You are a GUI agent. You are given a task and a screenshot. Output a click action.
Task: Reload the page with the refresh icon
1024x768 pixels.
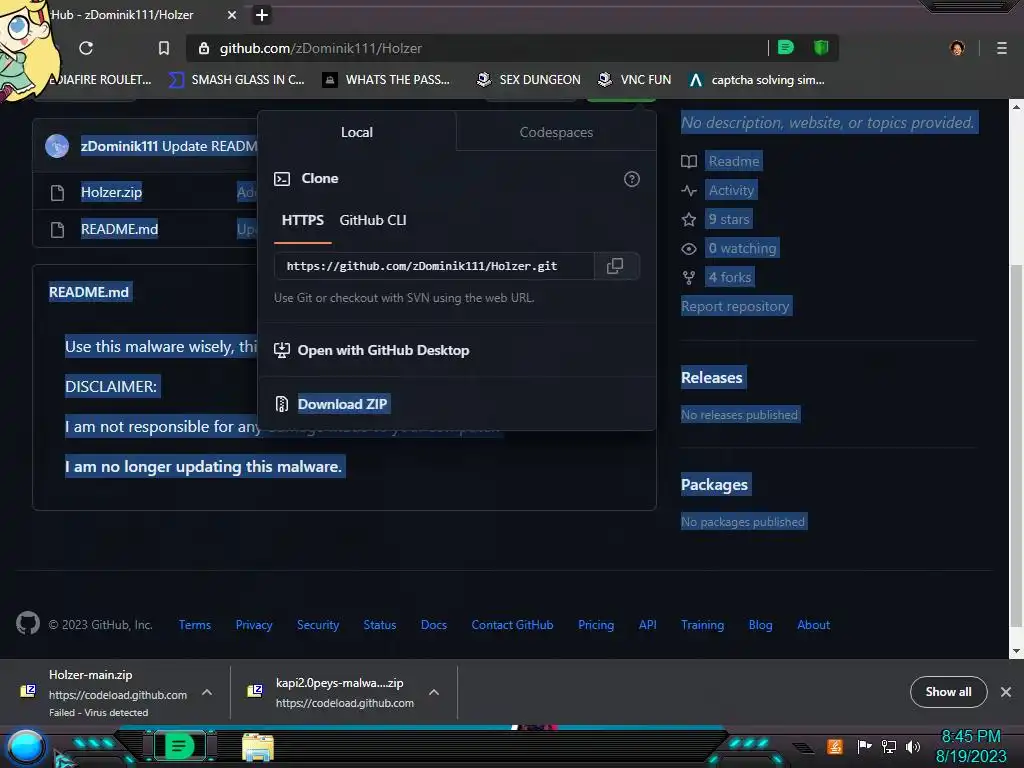[x=86, y=48]
